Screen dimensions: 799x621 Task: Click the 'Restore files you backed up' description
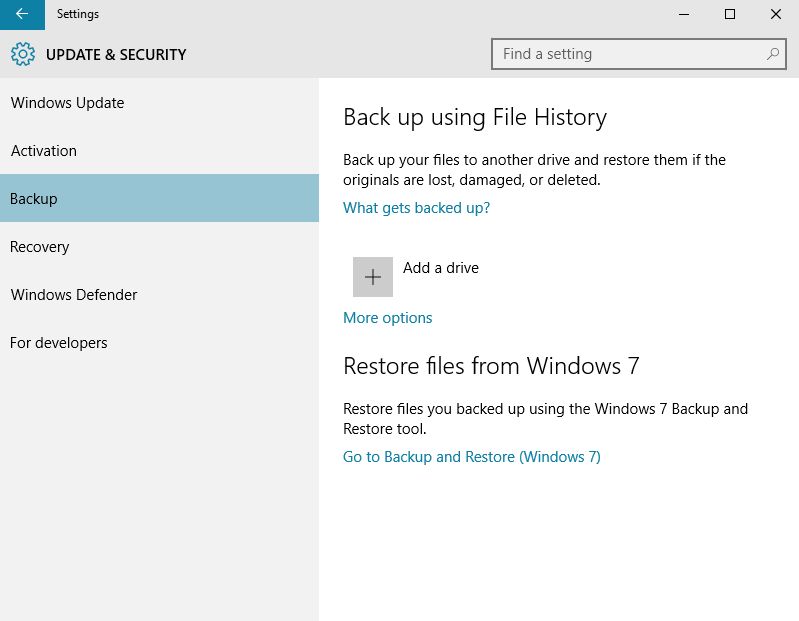click(545, 418)
